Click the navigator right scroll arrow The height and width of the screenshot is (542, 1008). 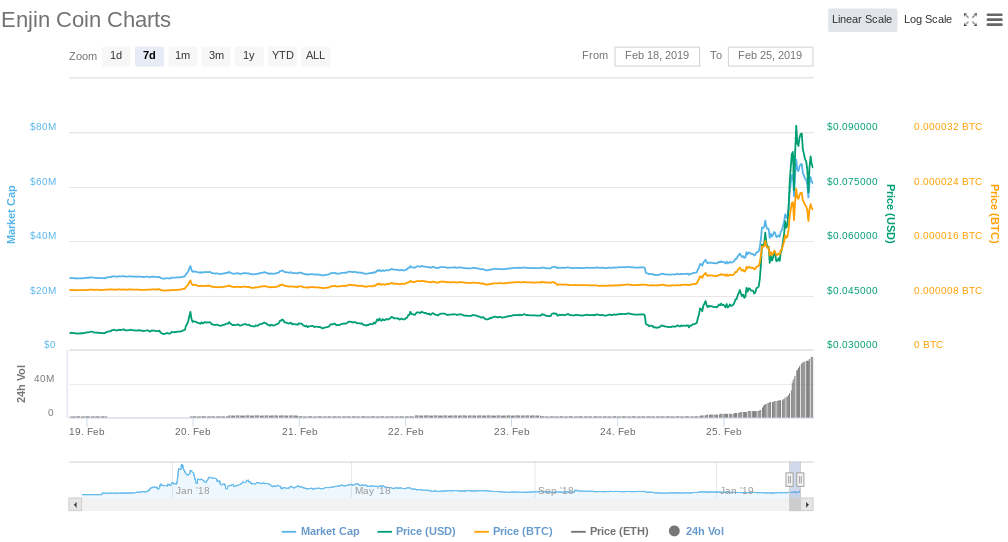pyautogui.click(x=807, y=505)
